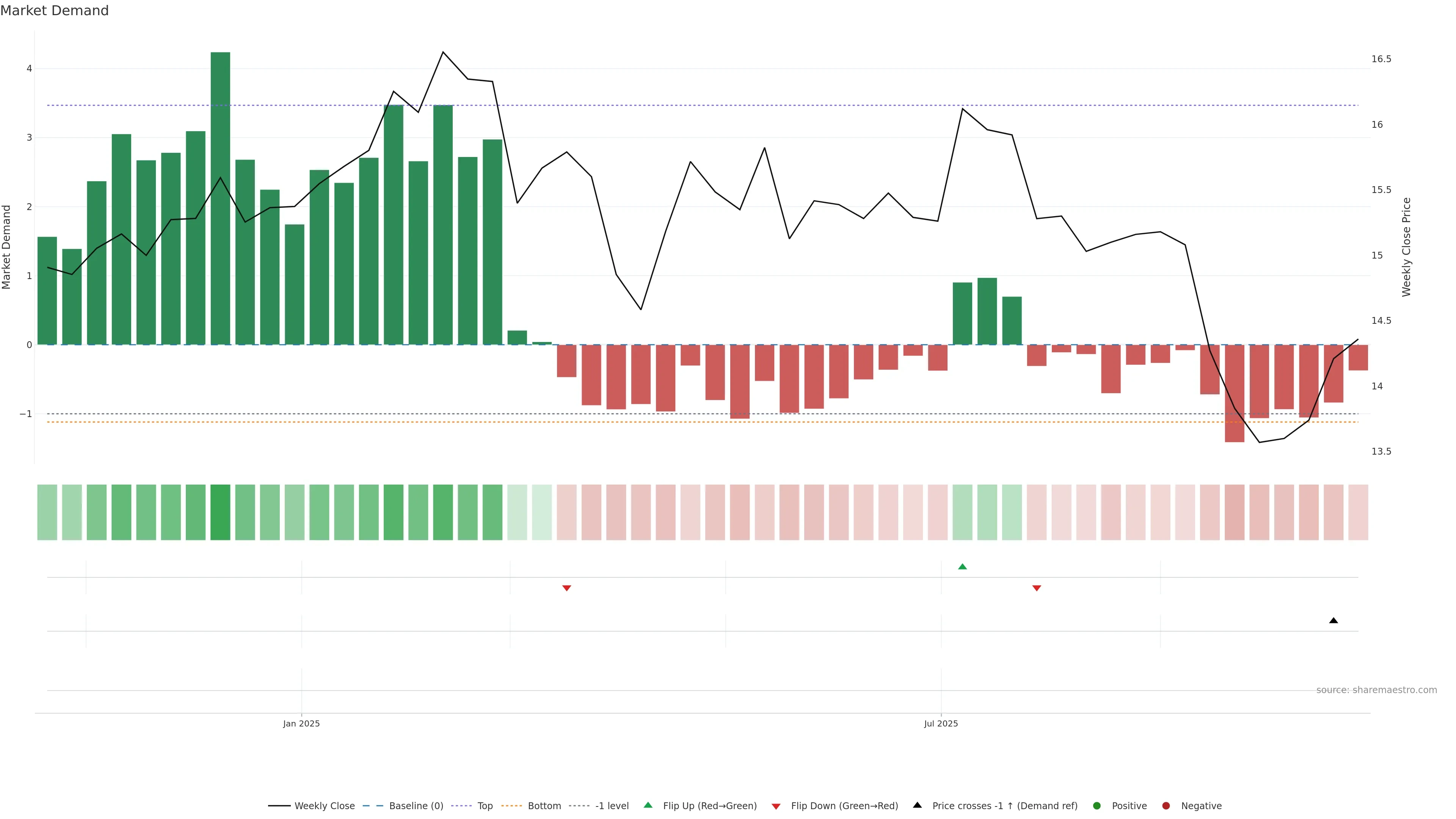Click the darkest green heatmap cell
The height and width of the screenshot is (819, 1456).
point(220,512)
